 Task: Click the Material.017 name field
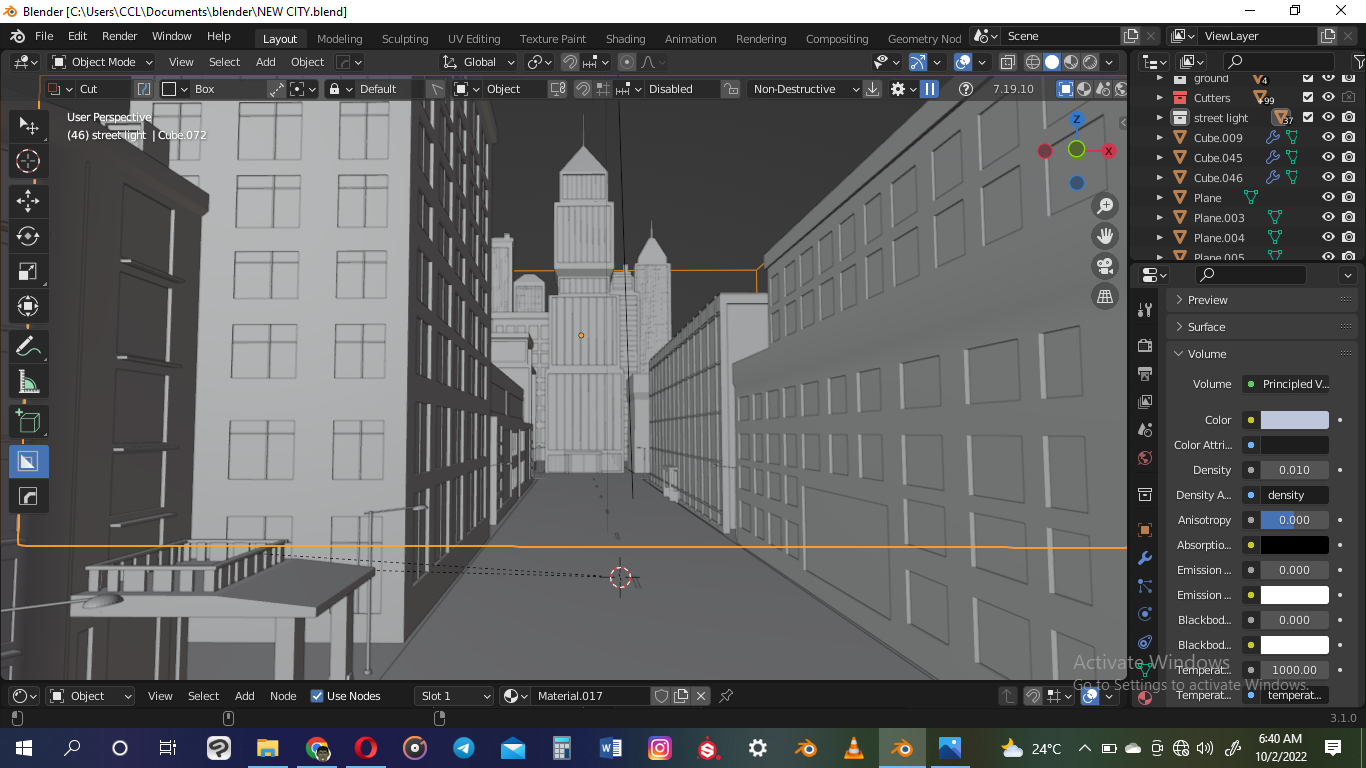pos(592,696)
